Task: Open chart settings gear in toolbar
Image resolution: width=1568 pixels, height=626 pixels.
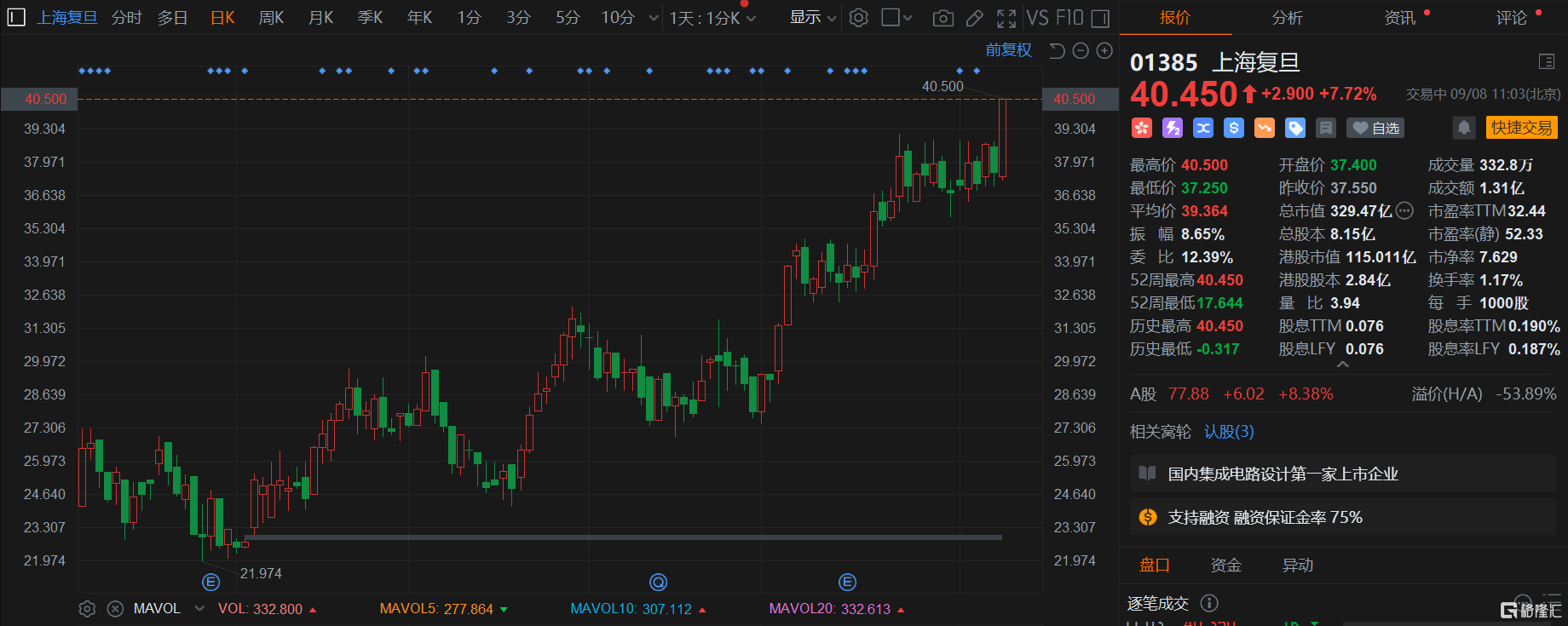Action: coord(859,18)
